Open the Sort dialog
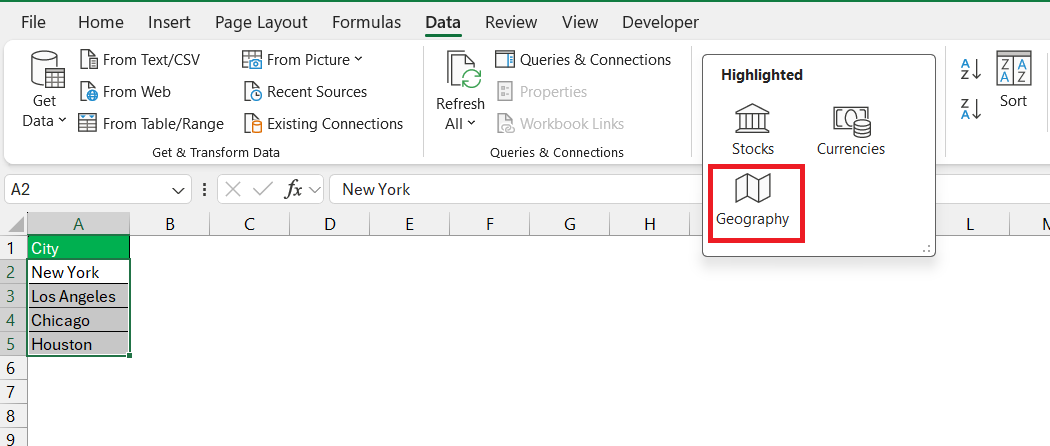The width and height of the screenshot is (1050, 446). tap(1013, 79)
